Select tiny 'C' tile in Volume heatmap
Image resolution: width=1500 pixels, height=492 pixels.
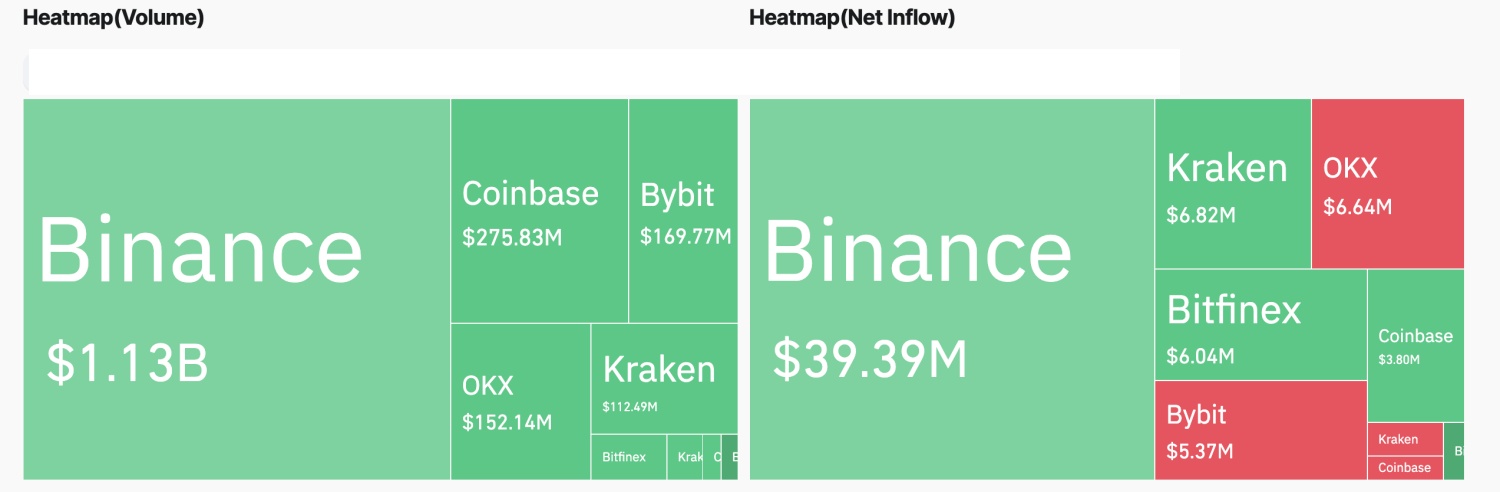(712, 457)
